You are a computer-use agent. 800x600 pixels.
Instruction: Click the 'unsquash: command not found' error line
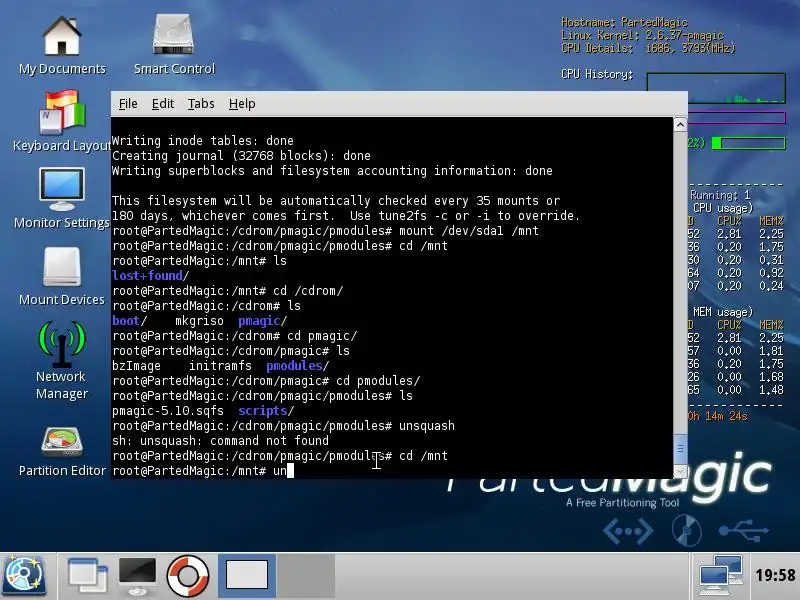220,441
